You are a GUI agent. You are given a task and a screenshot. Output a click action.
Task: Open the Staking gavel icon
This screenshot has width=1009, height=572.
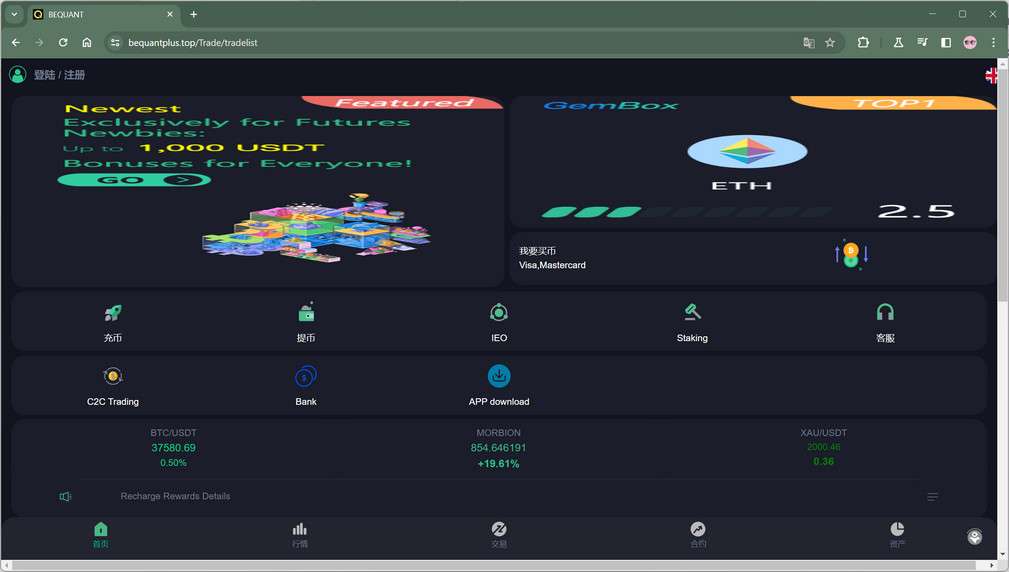[x=692, y=312]
